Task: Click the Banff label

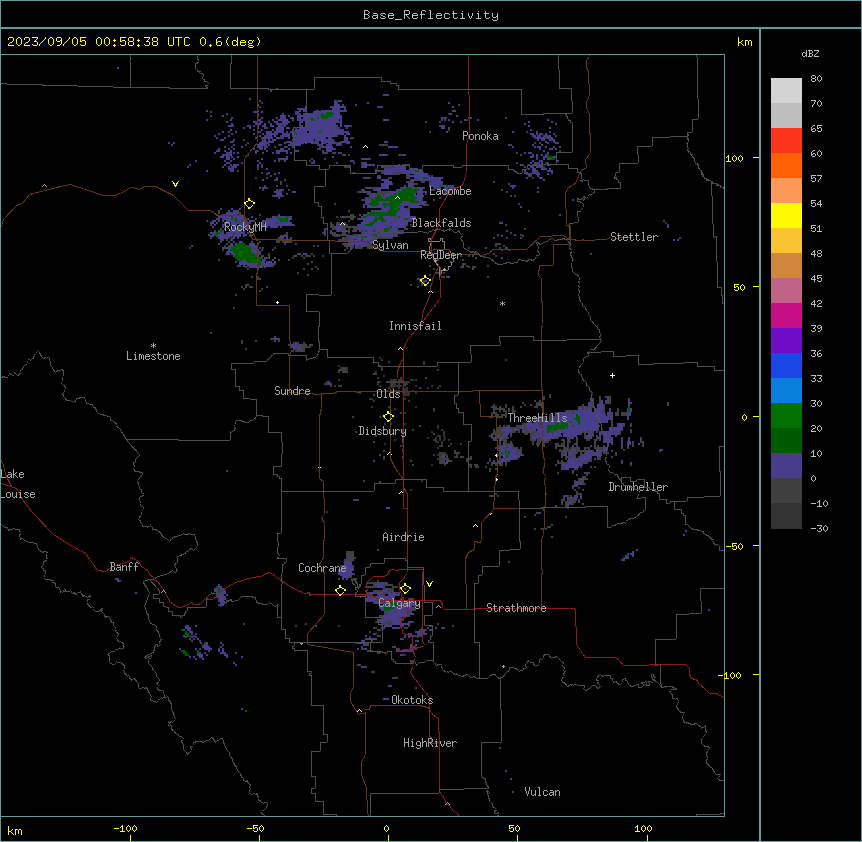Action: coord(124,567)
